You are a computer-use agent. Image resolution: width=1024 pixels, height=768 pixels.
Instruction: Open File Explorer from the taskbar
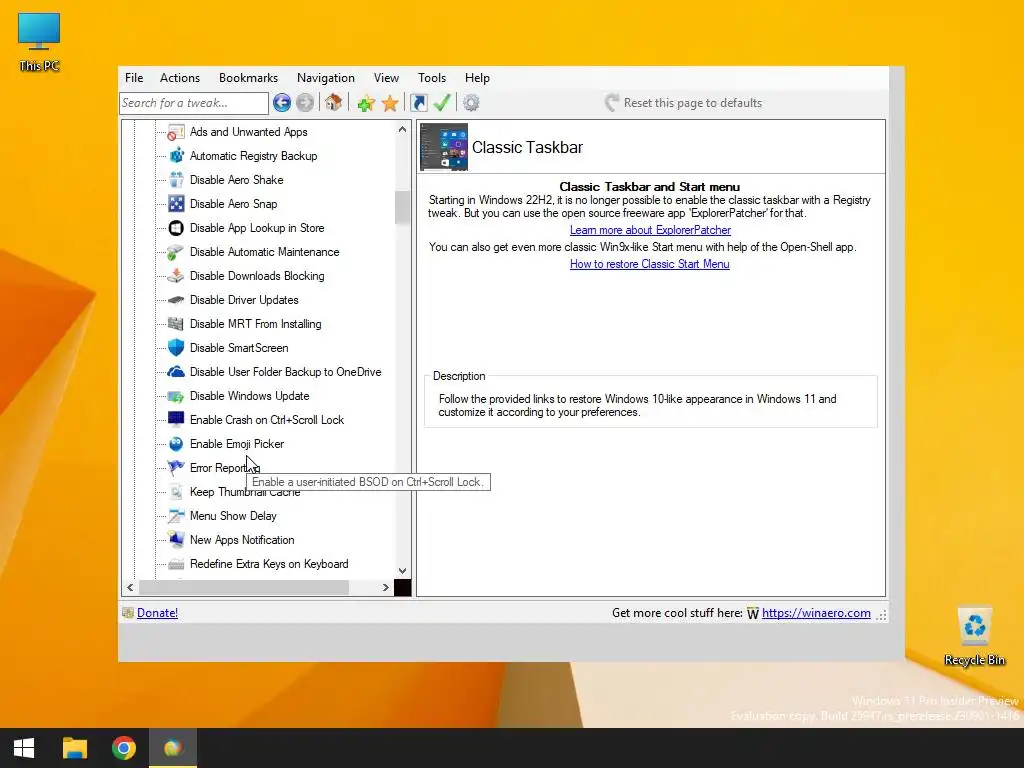pyautogui.click(x=74, y=748)
